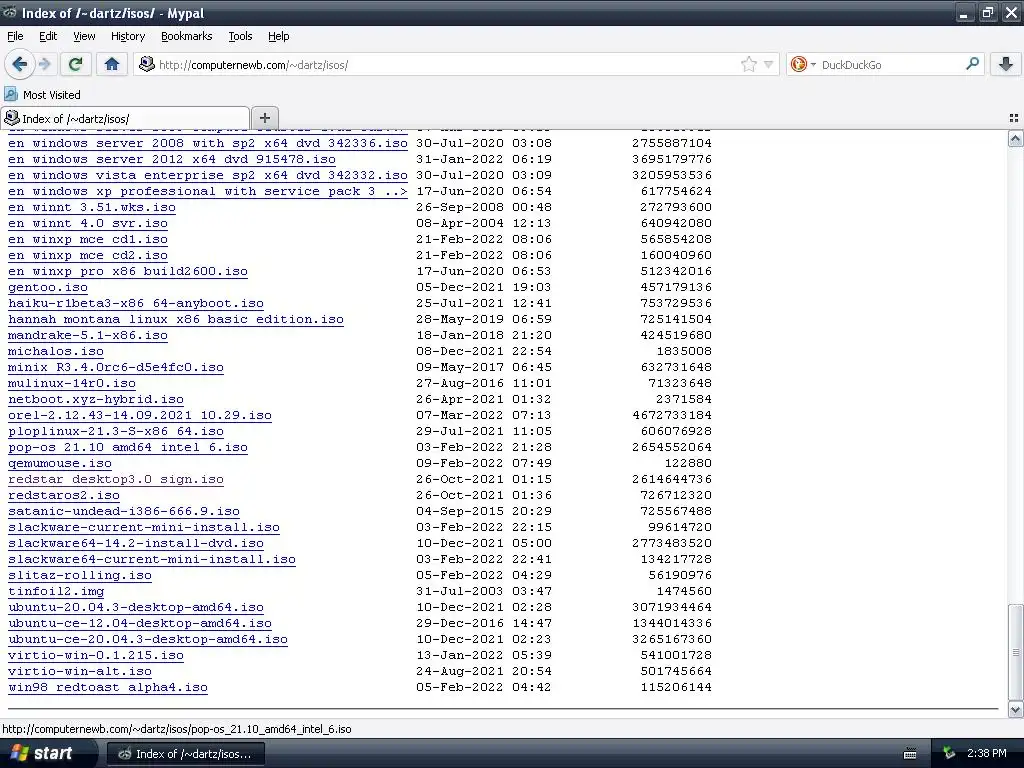
Task: Select size value 122880 of qemumouse.iso
Action: [688, 463]
